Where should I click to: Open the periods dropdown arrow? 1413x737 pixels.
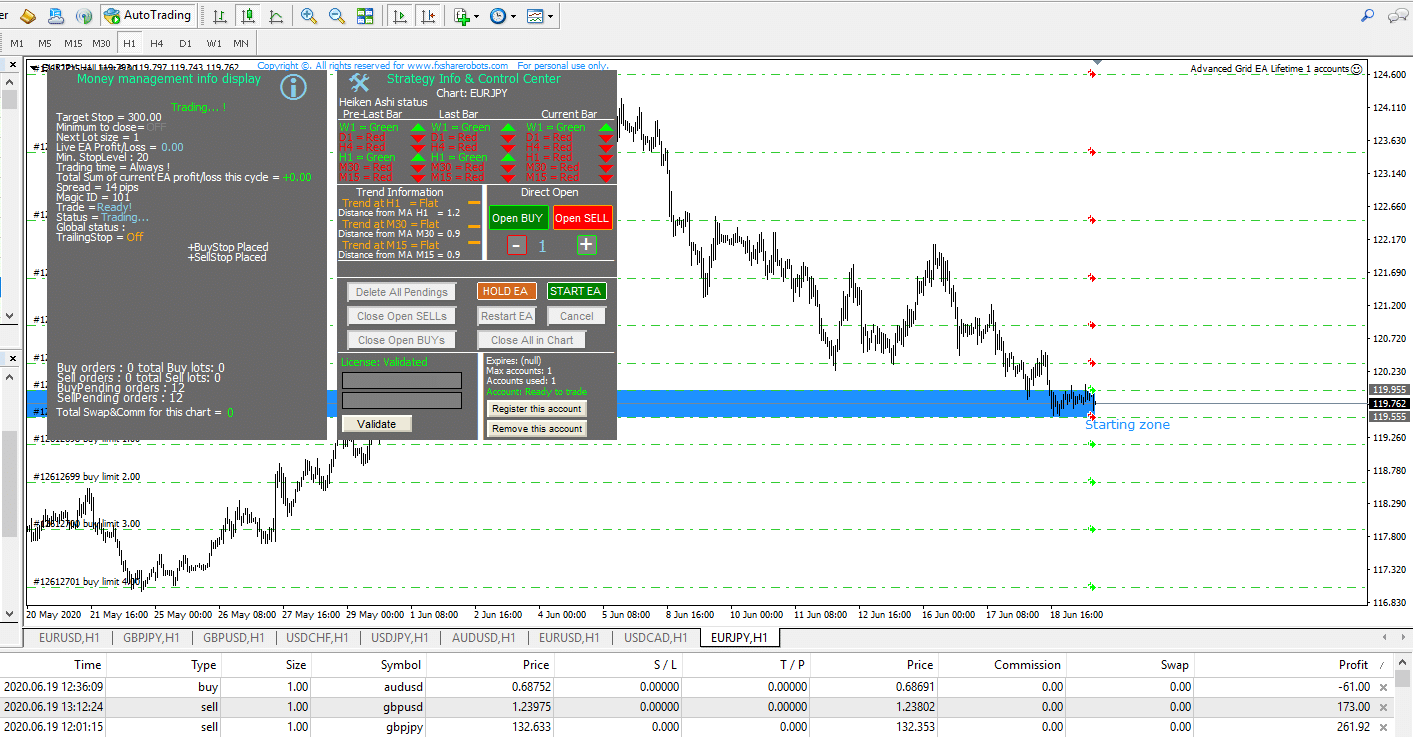pyautogui.click(x=514, y=17)
